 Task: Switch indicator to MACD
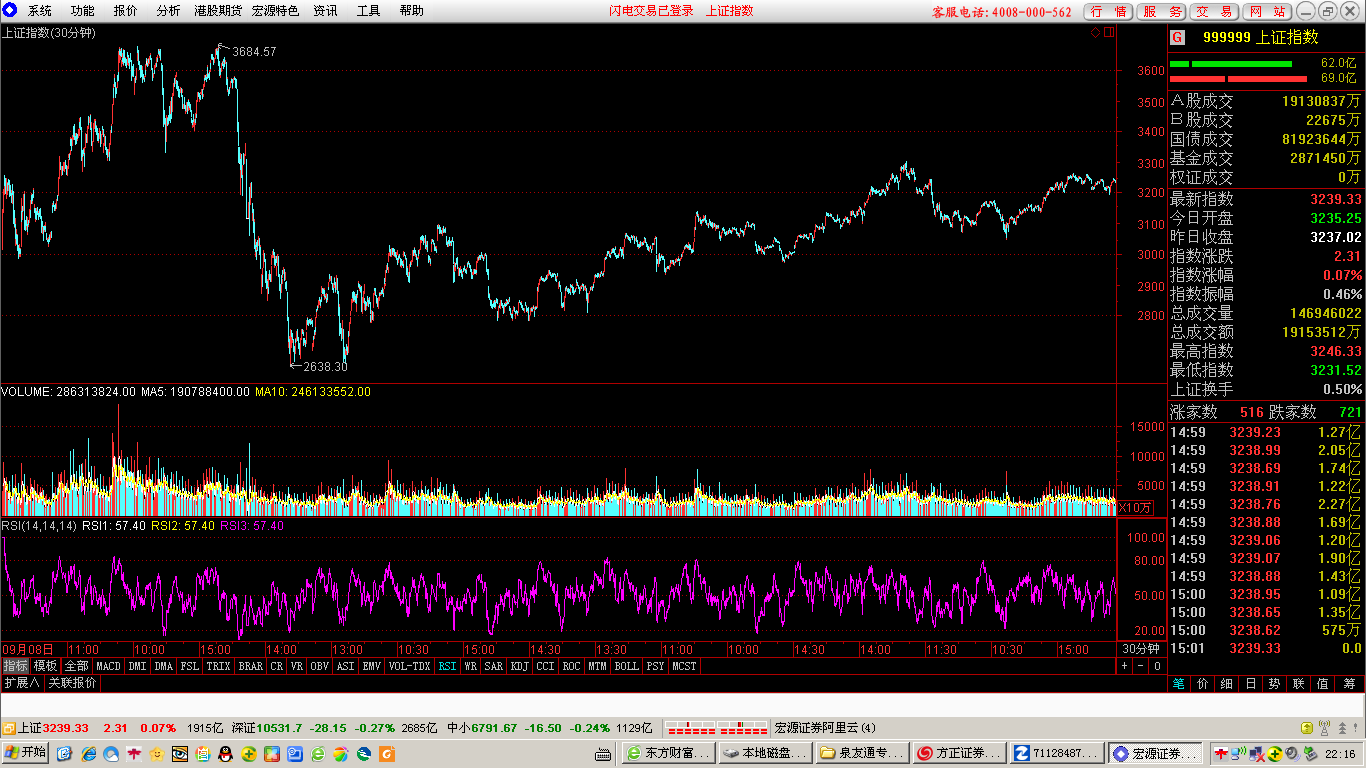click(108, 666)
